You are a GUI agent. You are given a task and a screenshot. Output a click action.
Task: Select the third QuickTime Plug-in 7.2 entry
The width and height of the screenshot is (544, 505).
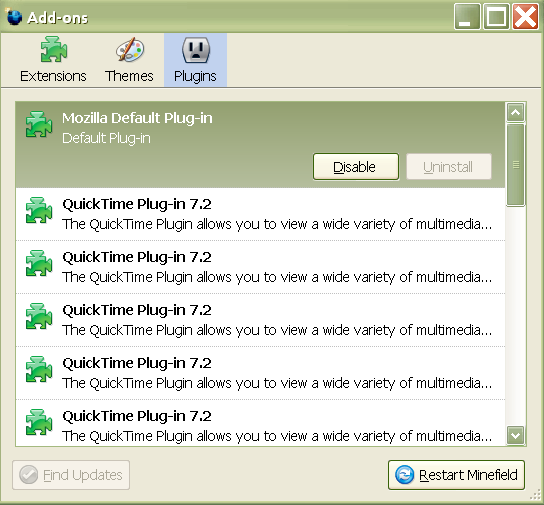pyautogui.click(x=260, y=320)
